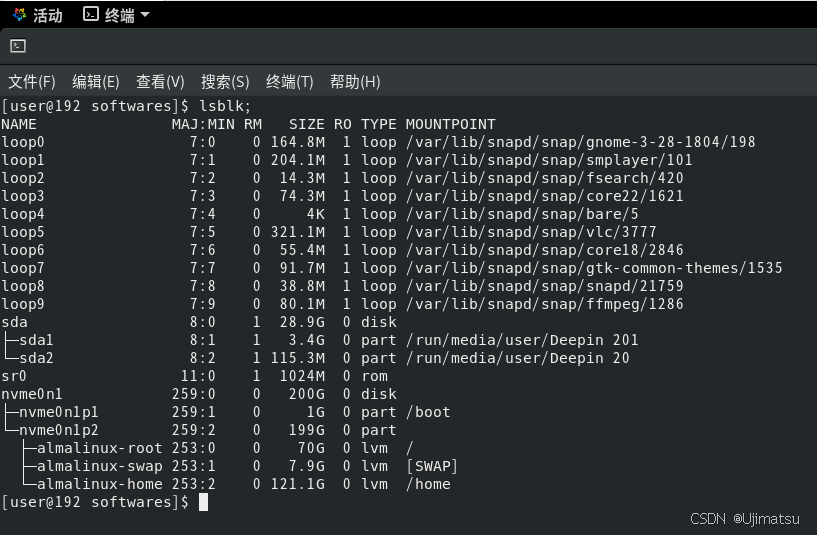Click the nvme0n1p1 partition name
The image size is (817, 535).
tap(58, 412)
